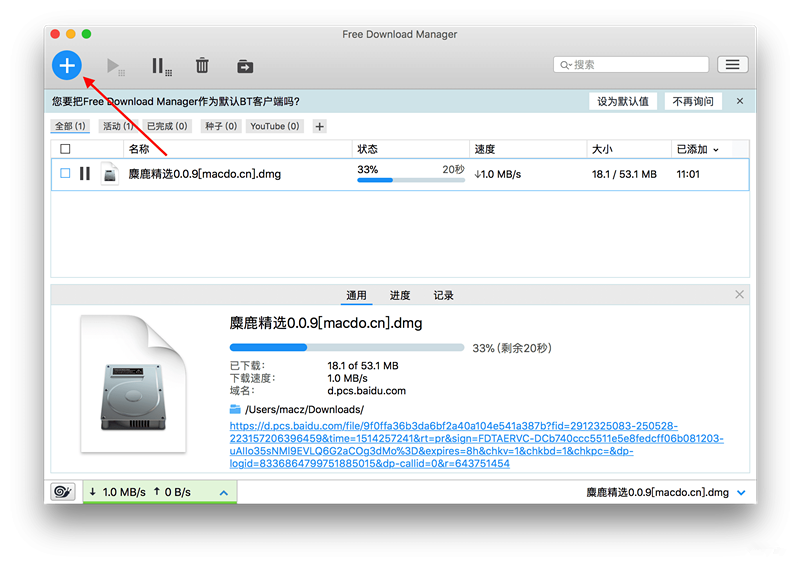Click the details panel progress bar
Viewport: 800px width, 566px height.
tap(346, 348)
